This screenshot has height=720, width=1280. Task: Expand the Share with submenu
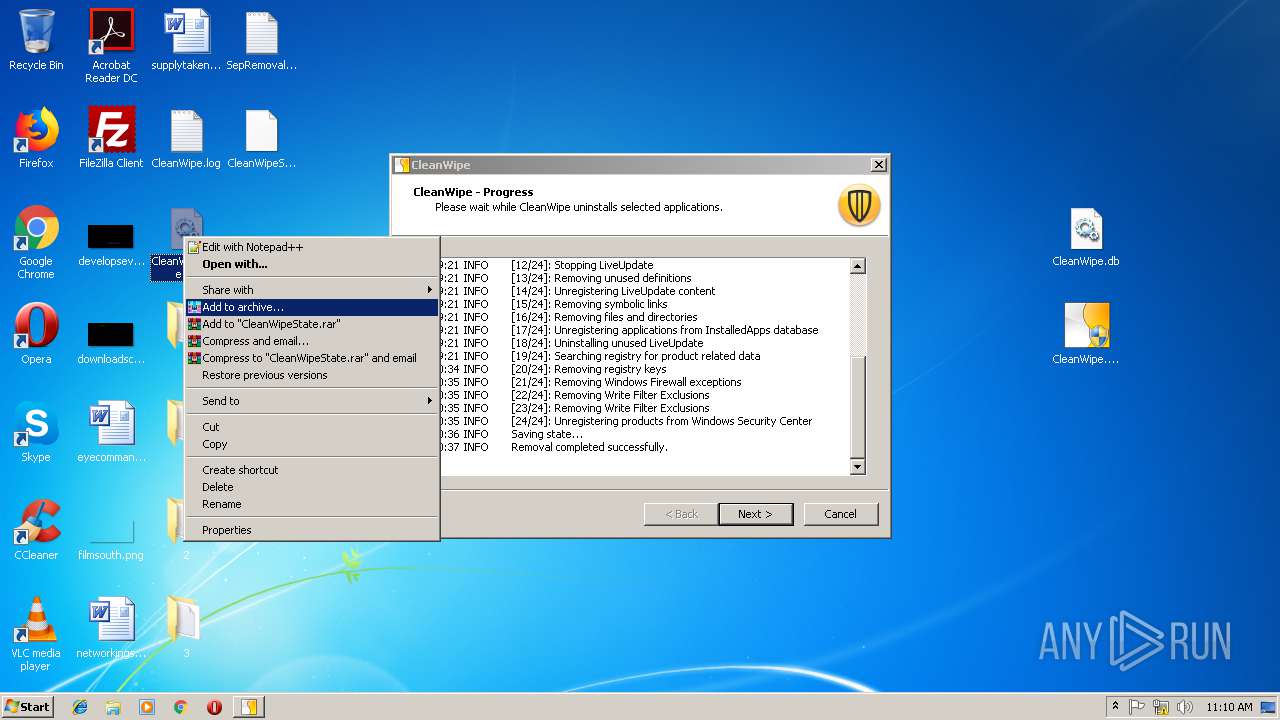pyautogui.click(x=312, y=290)
